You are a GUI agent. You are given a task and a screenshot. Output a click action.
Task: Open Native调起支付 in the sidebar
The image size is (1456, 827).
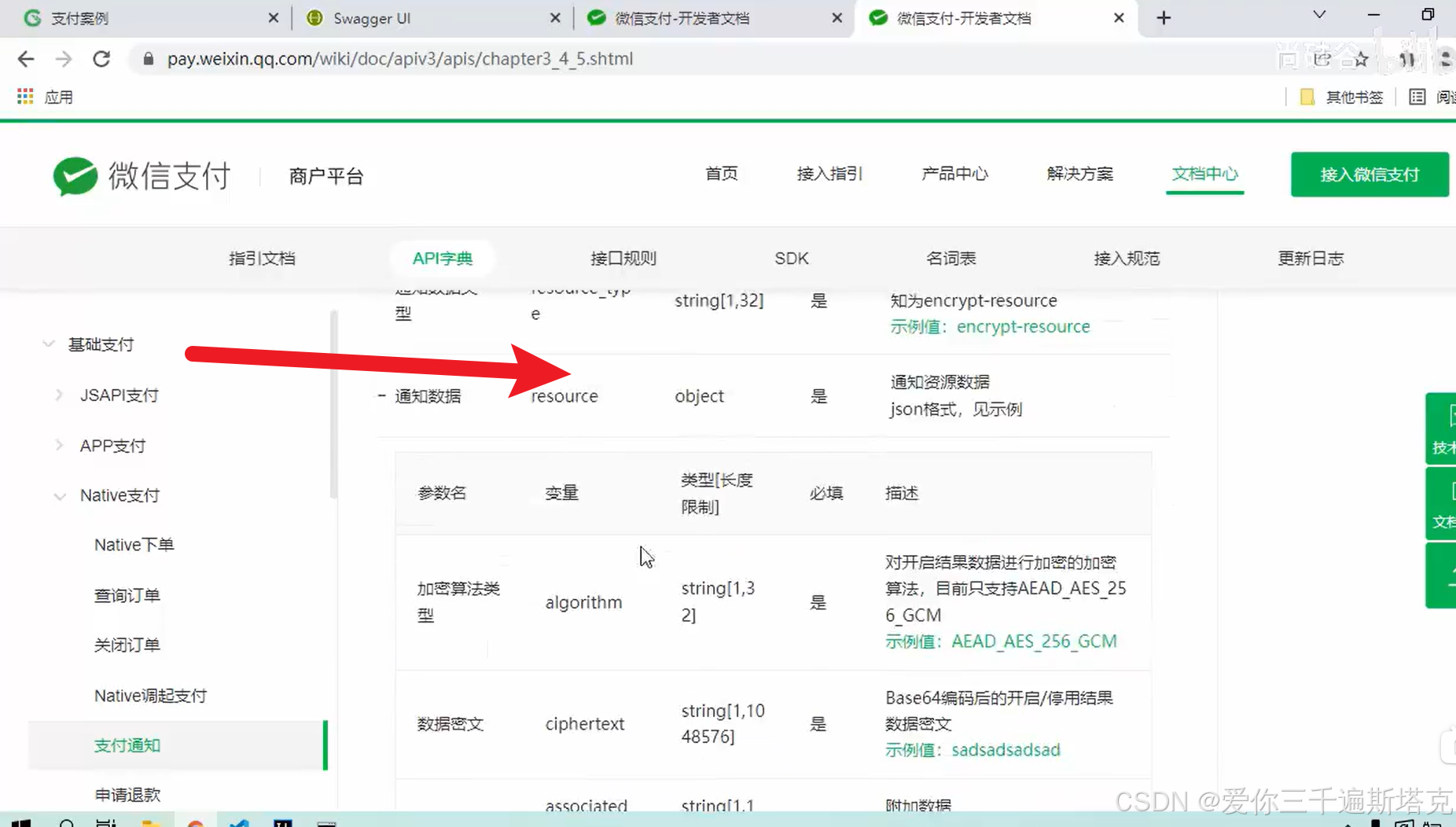point(150,696)
